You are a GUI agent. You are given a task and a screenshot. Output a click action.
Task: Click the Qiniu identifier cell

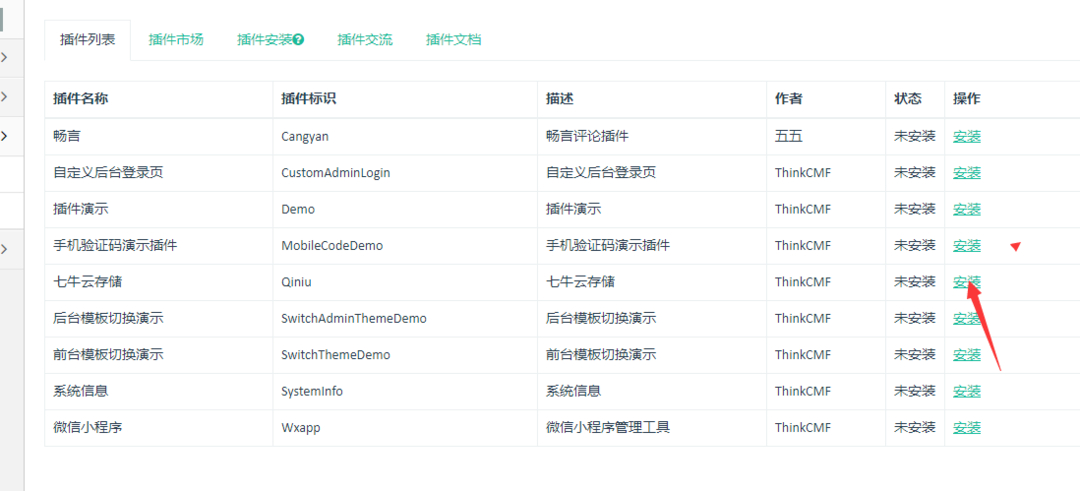[298, 282]
